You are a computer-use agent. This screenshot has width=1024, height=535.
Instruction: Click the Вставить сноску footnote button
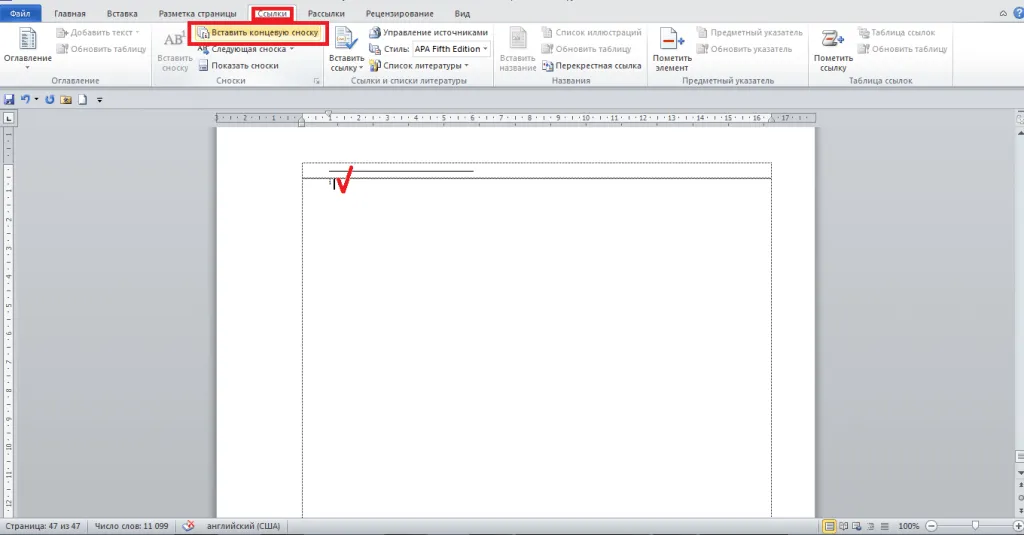point(174,50)
